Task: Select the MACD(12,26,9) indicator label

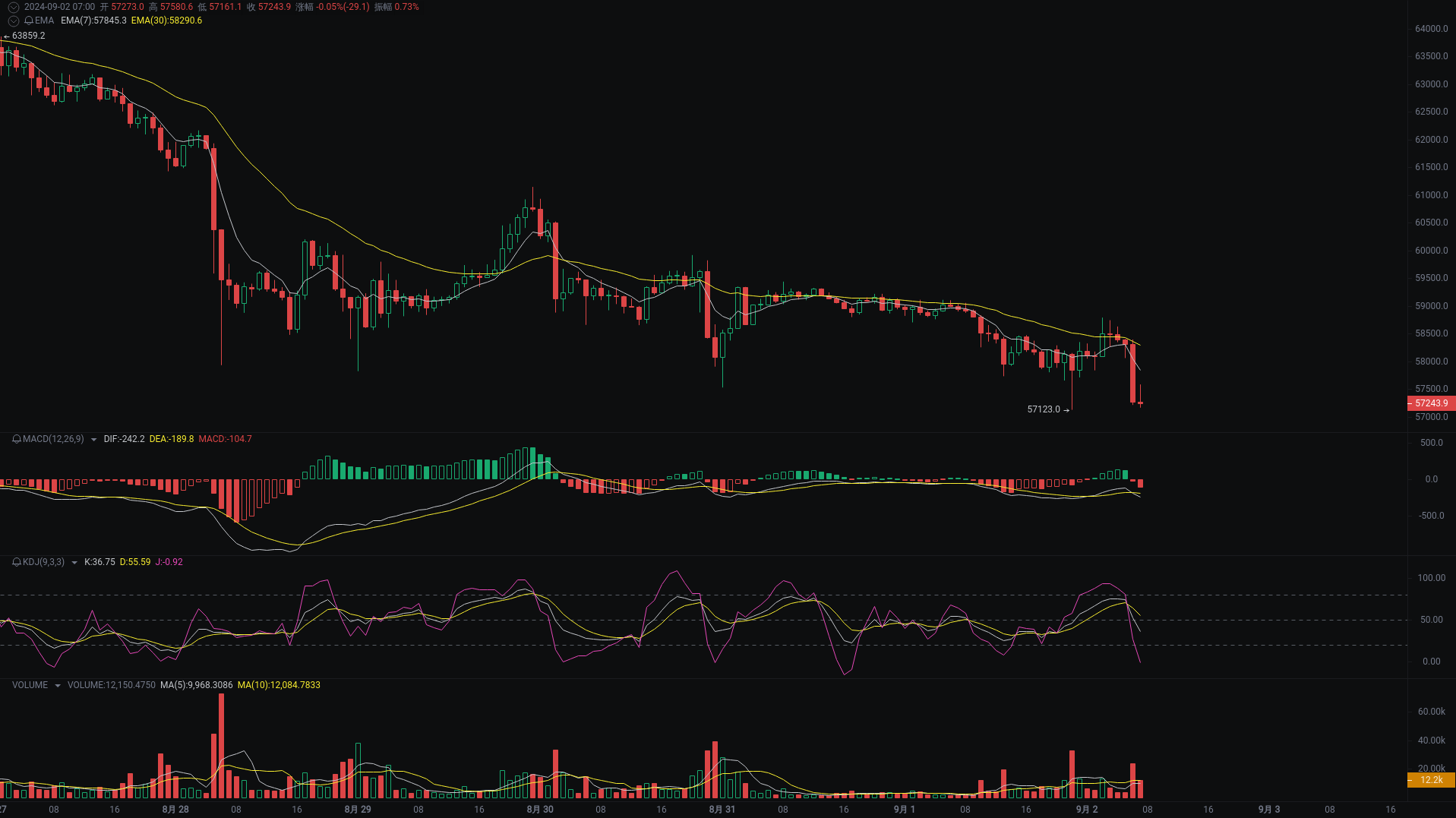Action: (53, 439)
